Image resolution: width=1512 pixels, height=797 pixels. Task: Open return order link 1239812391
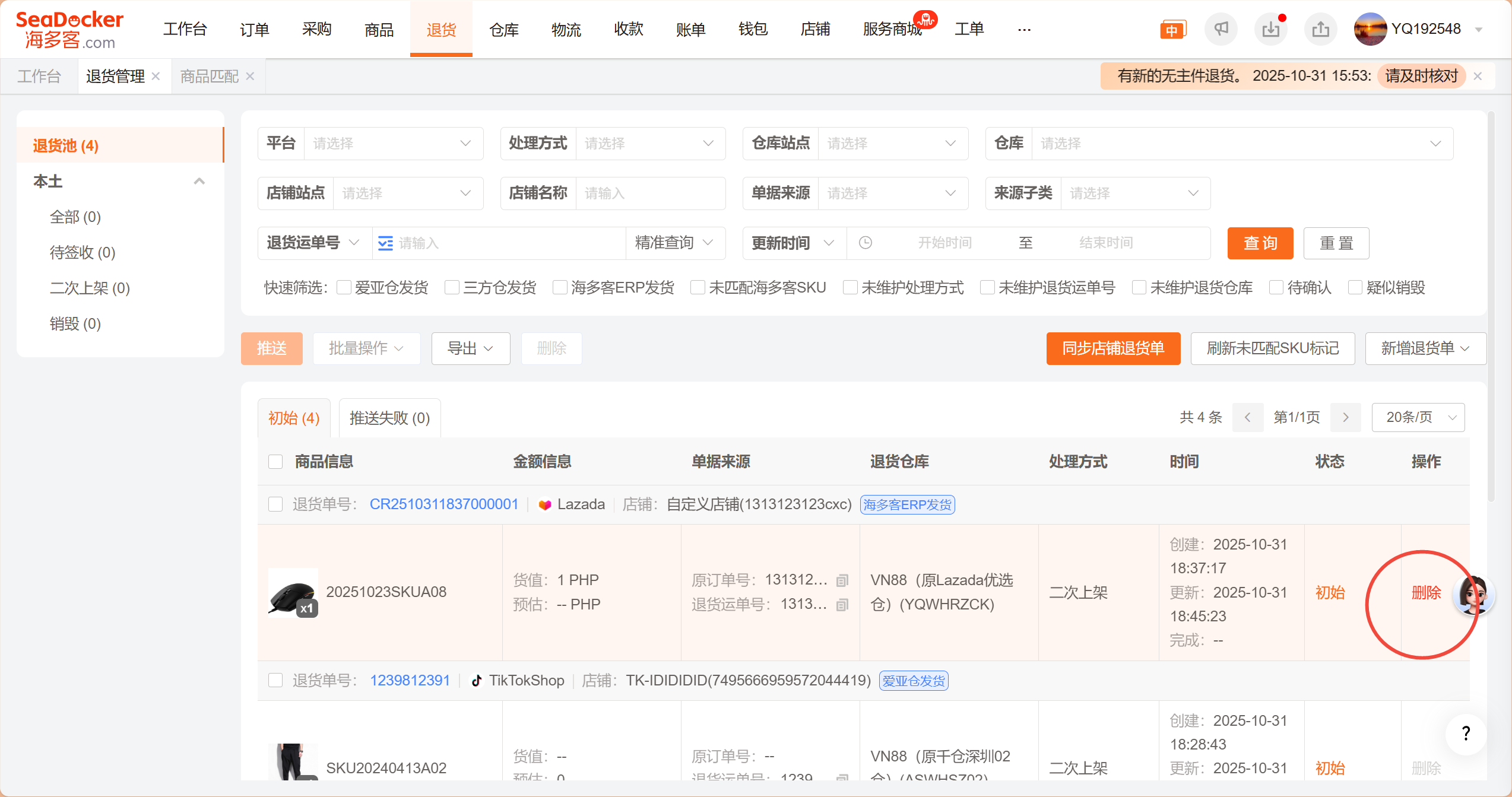pos(410,681)
